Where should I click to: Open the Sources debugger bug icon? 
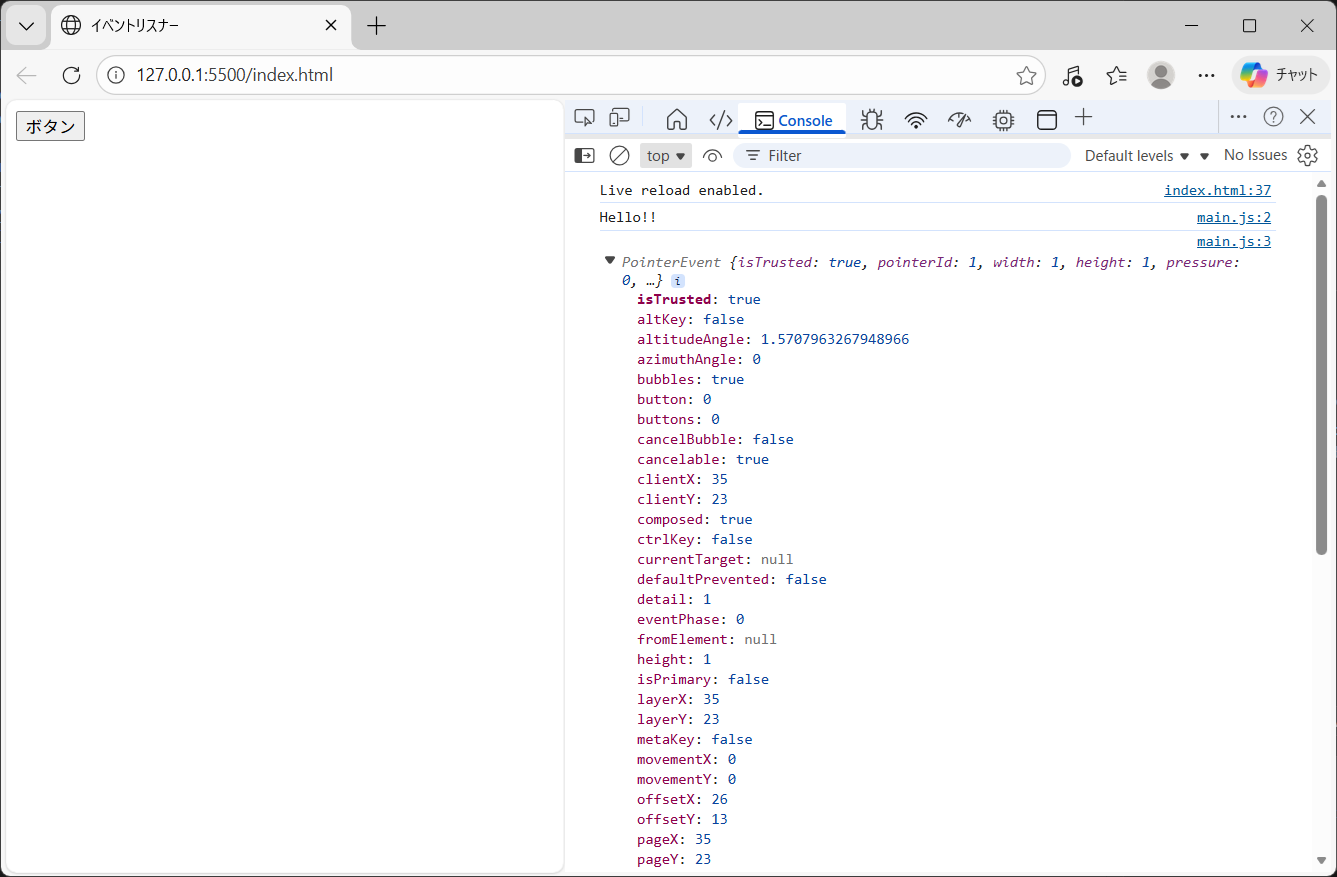(x=871, y=120)
